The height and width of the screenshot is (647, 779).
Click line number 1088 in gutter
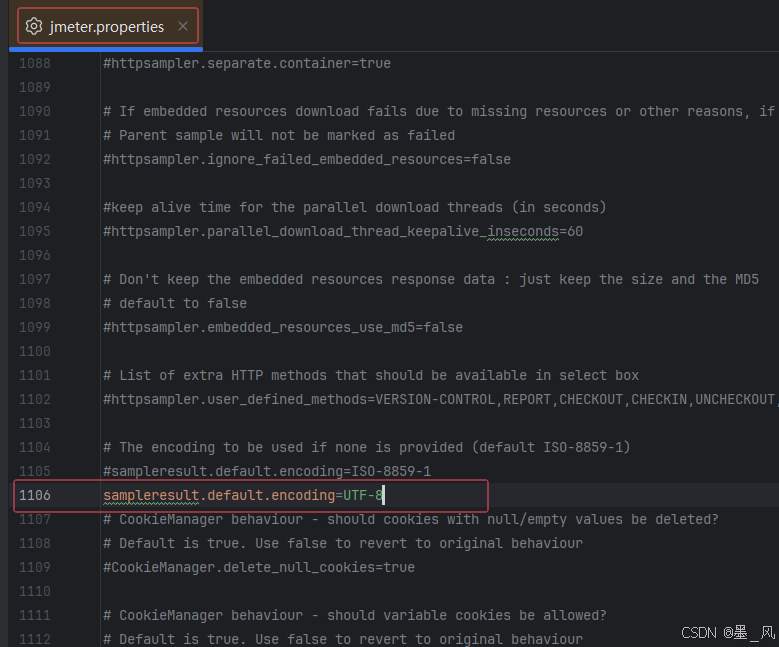35,64
